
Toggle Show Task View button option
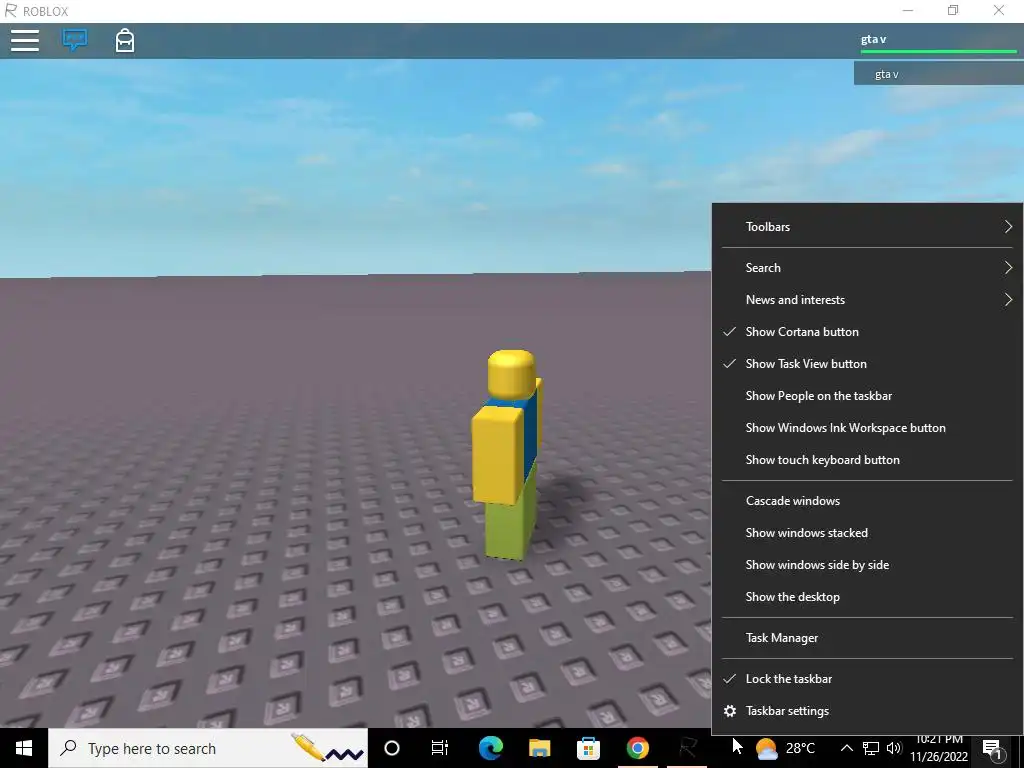coord(867,364)
